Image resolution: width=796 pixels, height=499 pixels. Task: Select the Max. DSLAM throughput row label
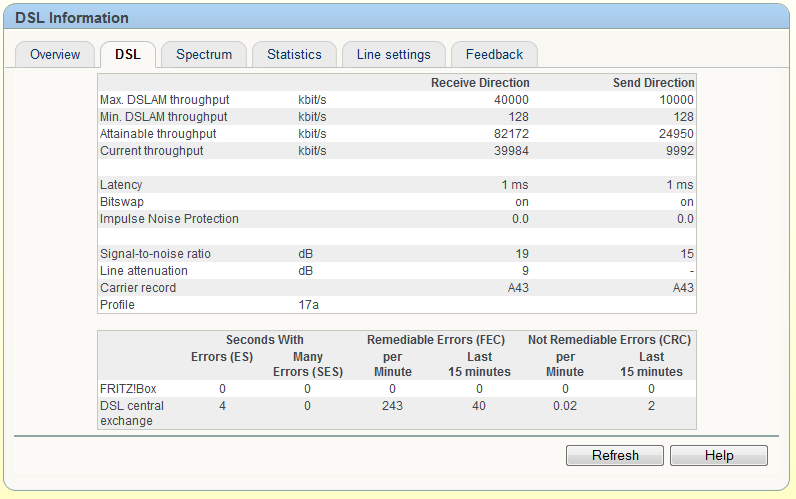[x=164, y=100]
